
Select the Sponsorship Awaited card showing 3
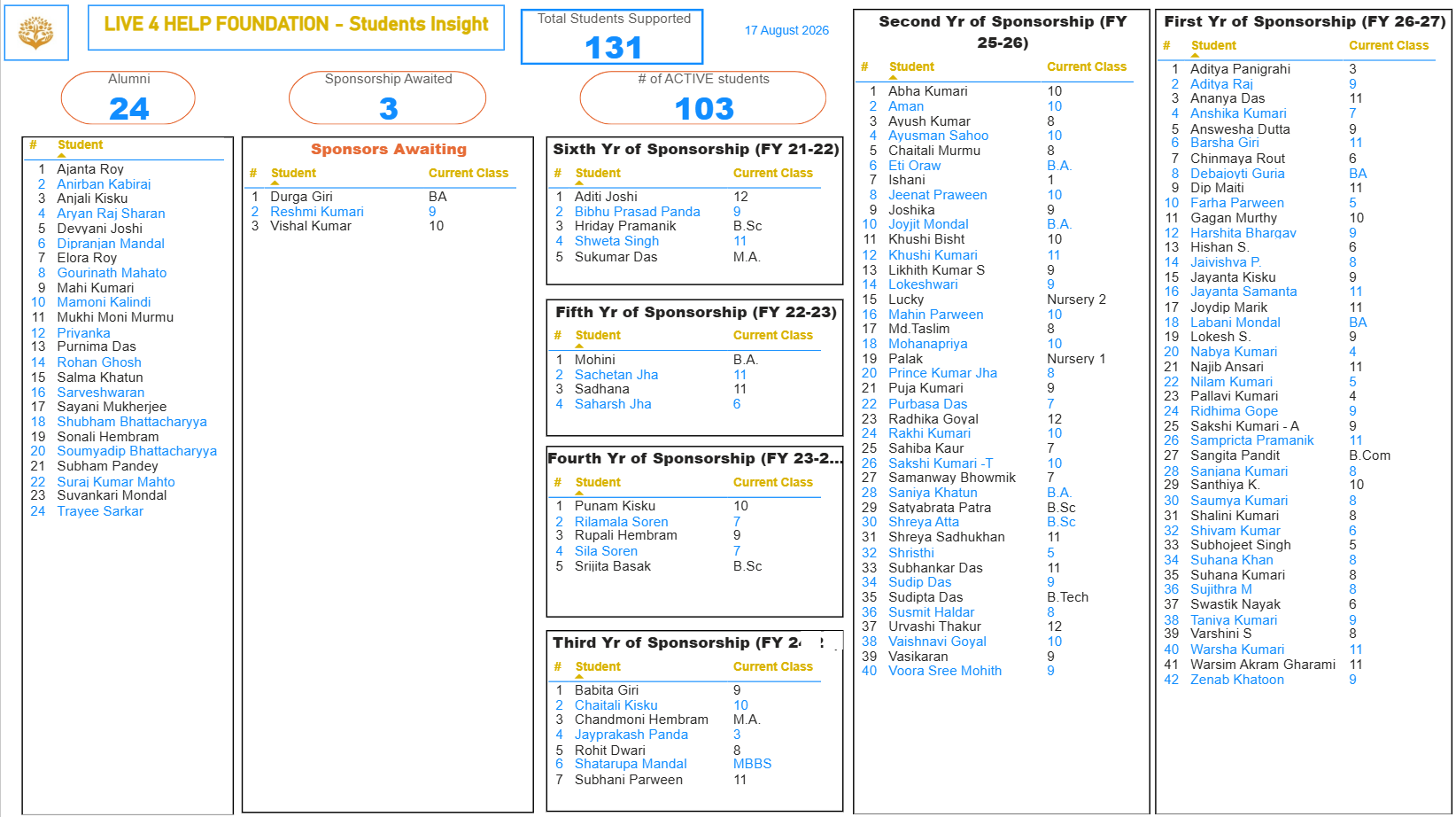click(388, 97)
